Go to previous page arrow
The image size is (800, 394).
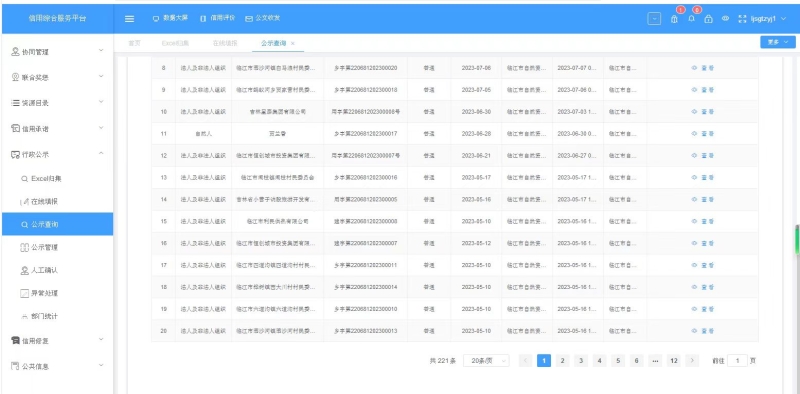(526, 361)
